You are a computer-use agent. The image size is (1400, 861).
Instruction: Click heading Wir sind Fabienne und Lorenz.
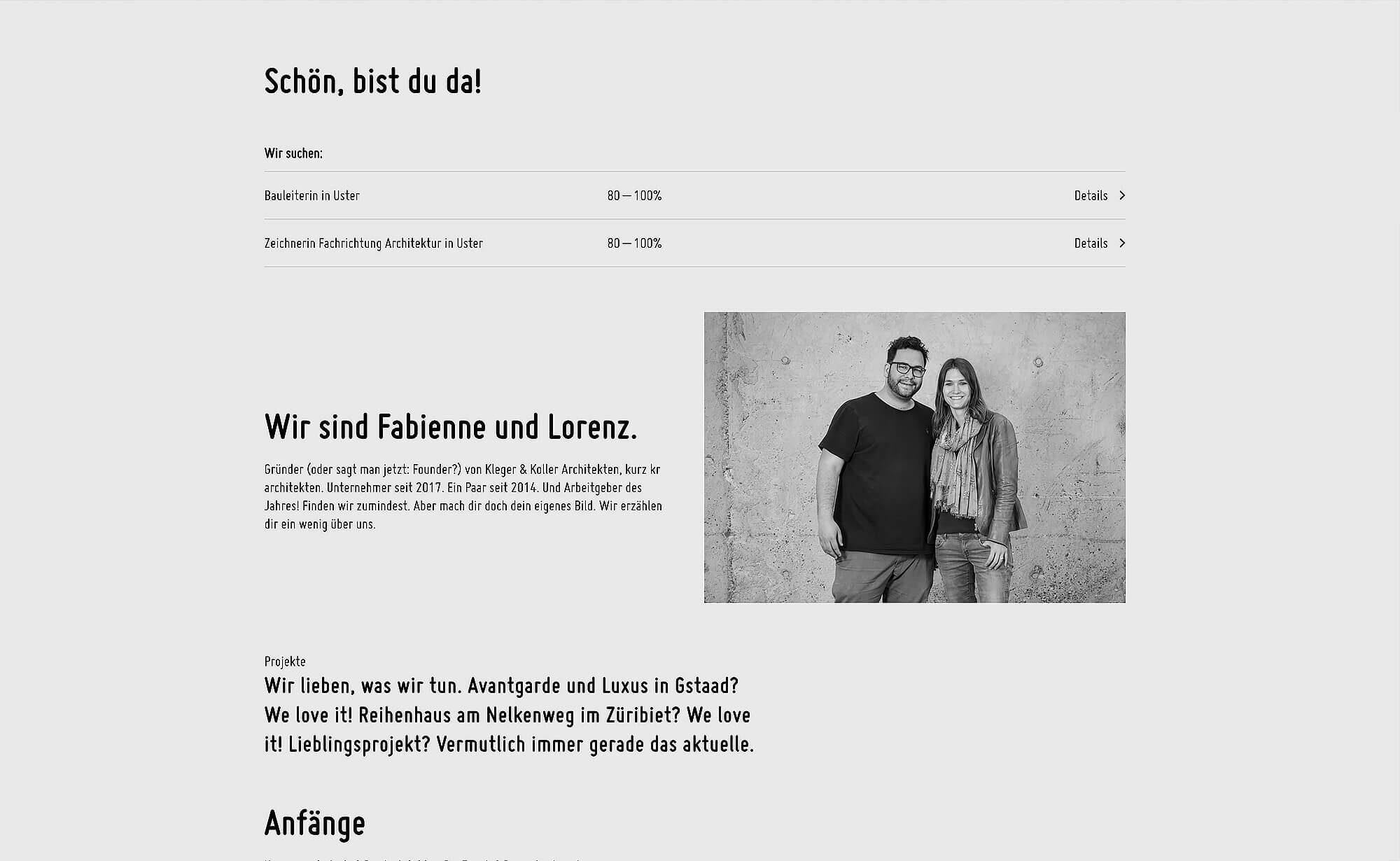tap(451, 427)
